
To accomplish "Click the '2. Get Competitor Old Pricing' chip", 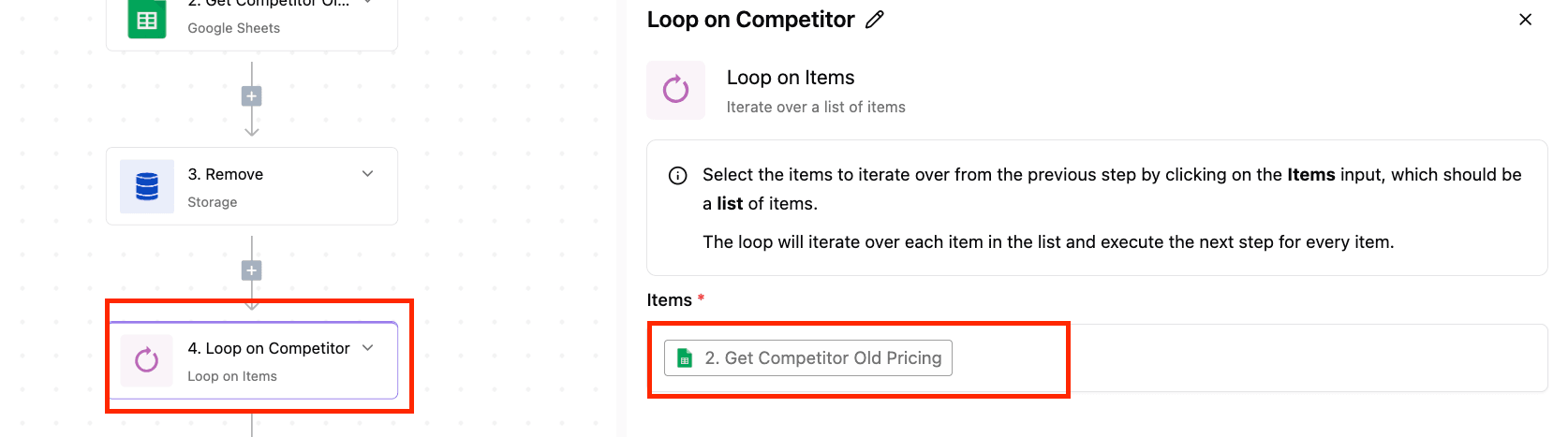I will pos(808,357).
